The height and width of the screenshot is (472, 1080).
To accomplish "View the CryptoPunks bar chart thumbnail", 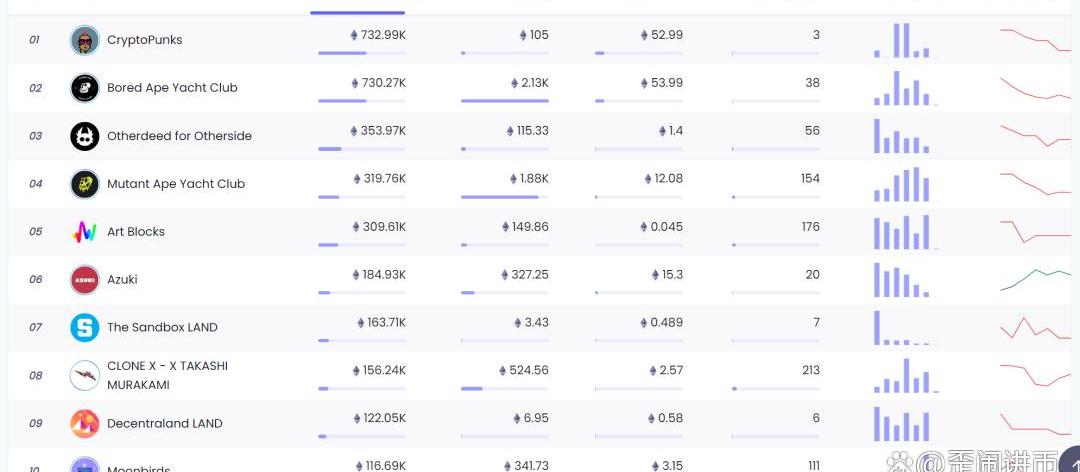I will tap(902, 40).
